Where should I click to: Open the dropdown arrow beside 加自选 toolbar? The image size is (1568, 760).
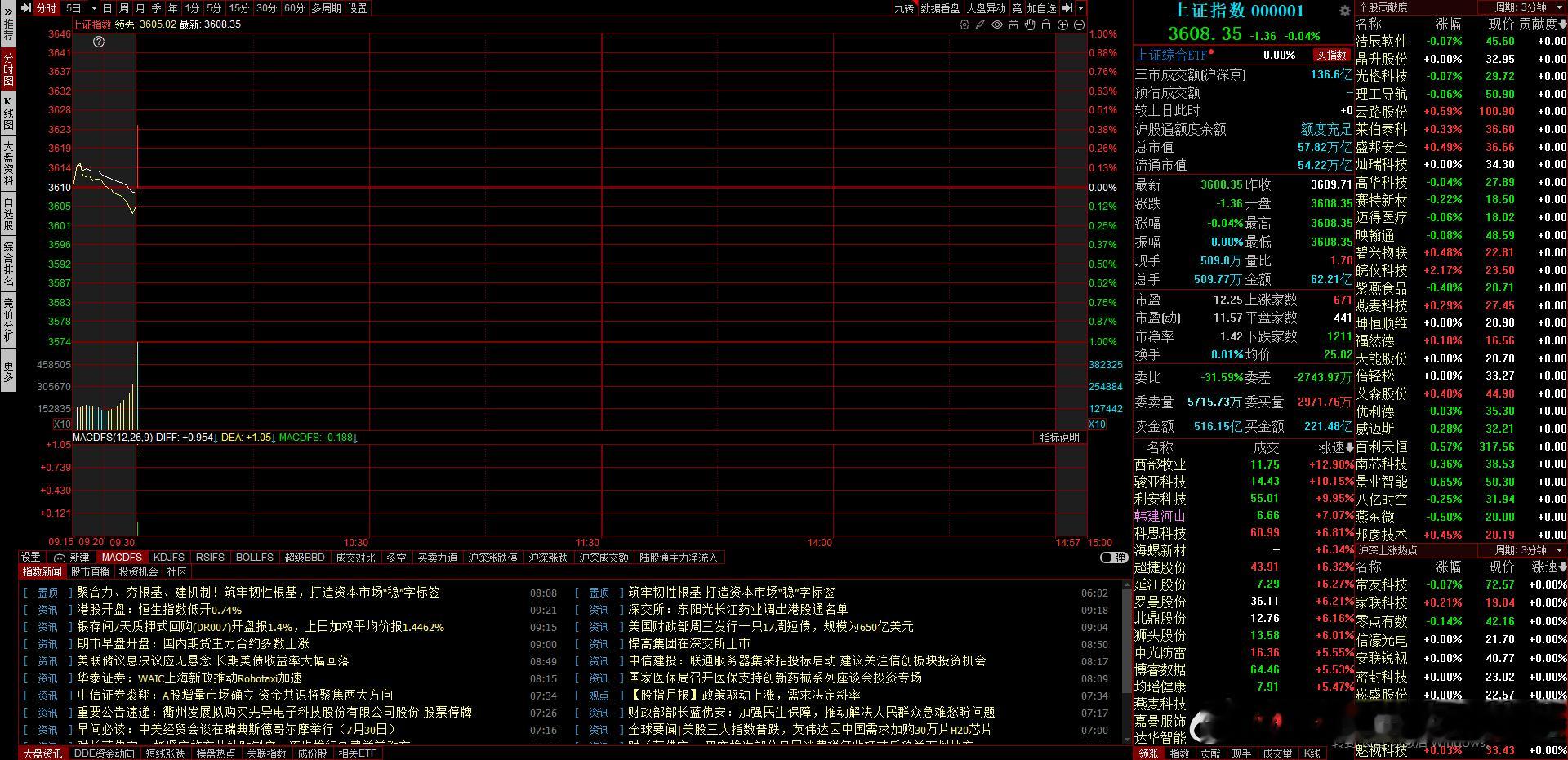pyautogui.click(x=1081, y=8)
